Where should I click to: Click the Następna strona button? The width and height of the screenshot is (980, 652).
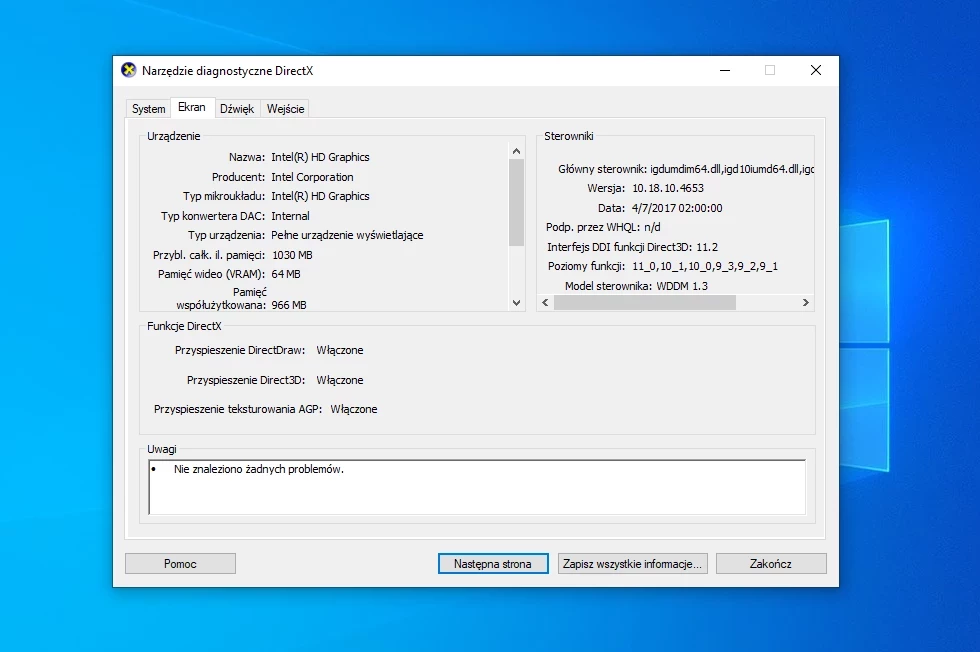click(x=492, y=563)
